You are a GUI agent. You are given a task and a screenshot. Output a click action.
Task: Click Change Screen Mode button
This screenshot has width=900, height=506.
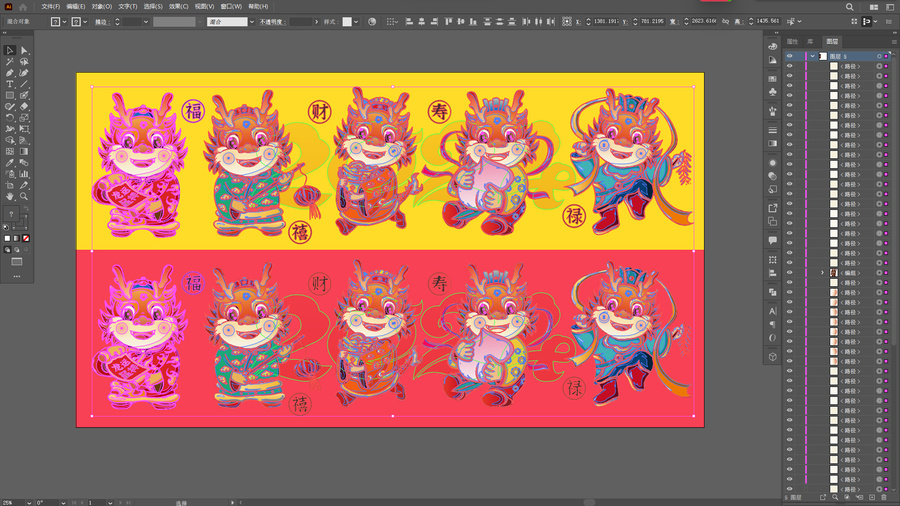(17, 262)
